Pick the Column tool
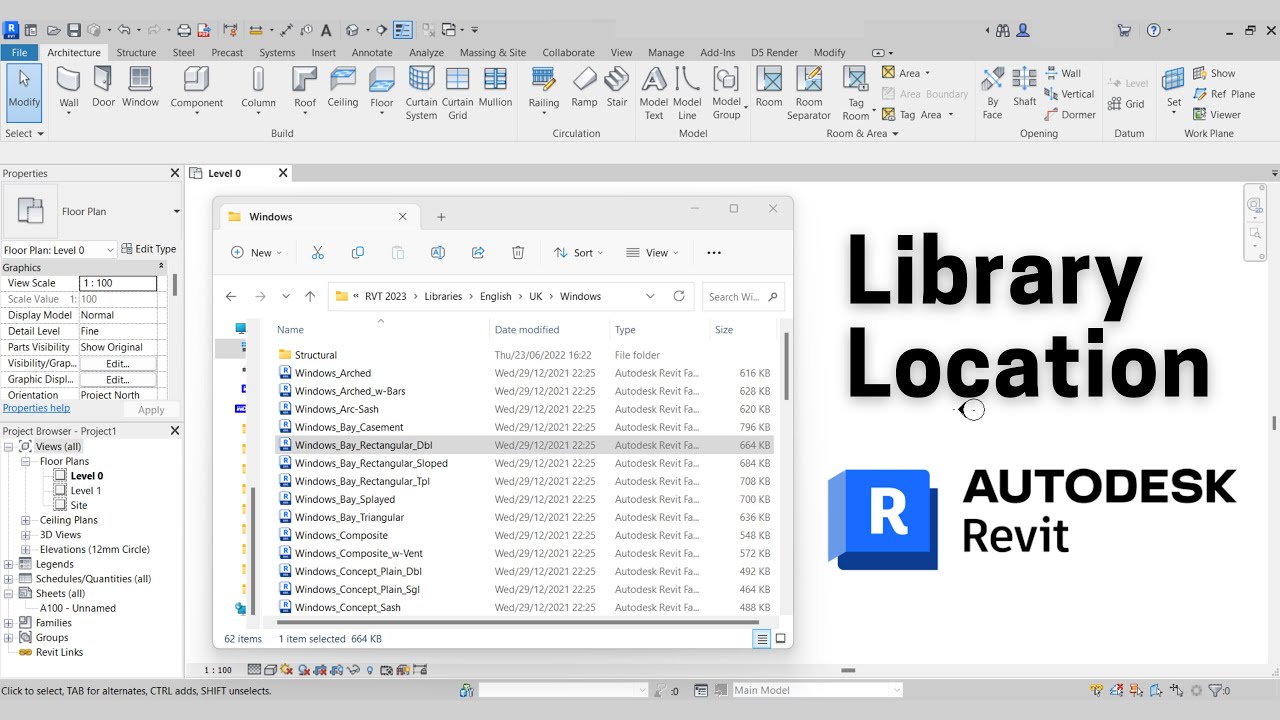Viewport: 1280px width, 720px height. pyautogui.click(x=258, y=90)
